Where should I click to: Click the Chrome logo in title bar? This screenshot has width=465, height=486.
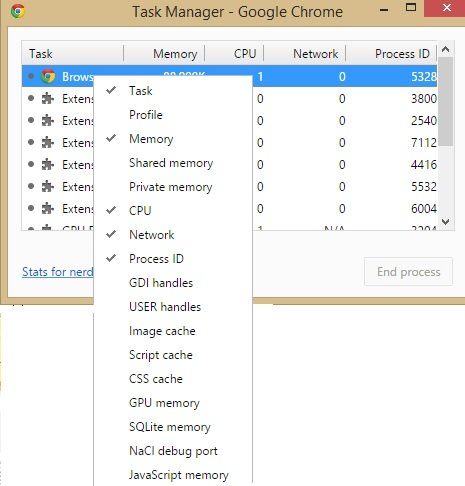18,11
